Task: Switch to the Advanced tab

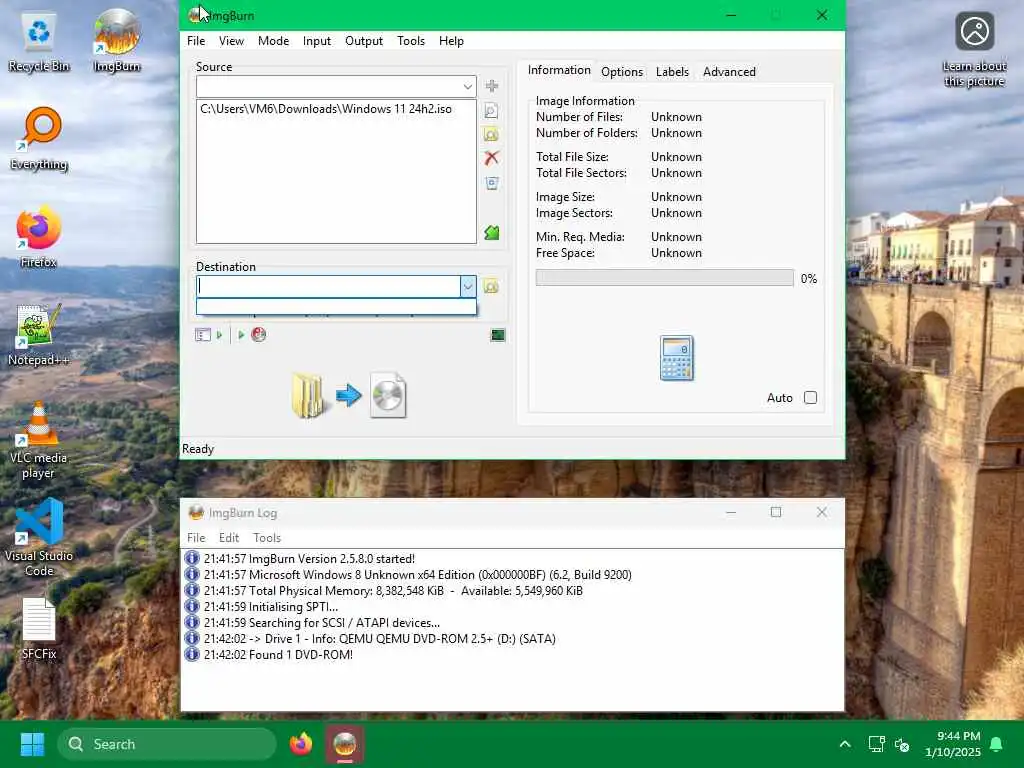Action: (x=729, y=72)
